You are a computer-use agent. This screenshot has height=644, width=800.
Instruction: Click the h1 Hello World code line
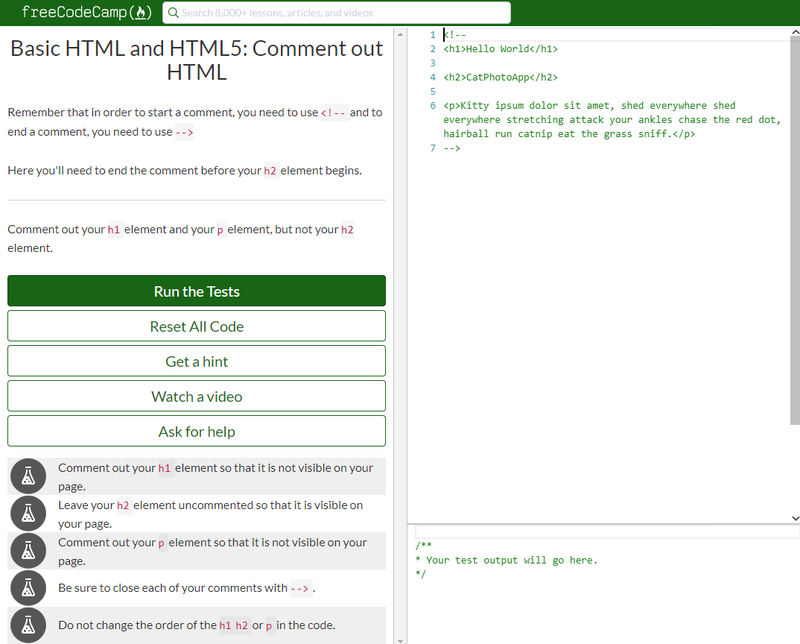point(501,49)
